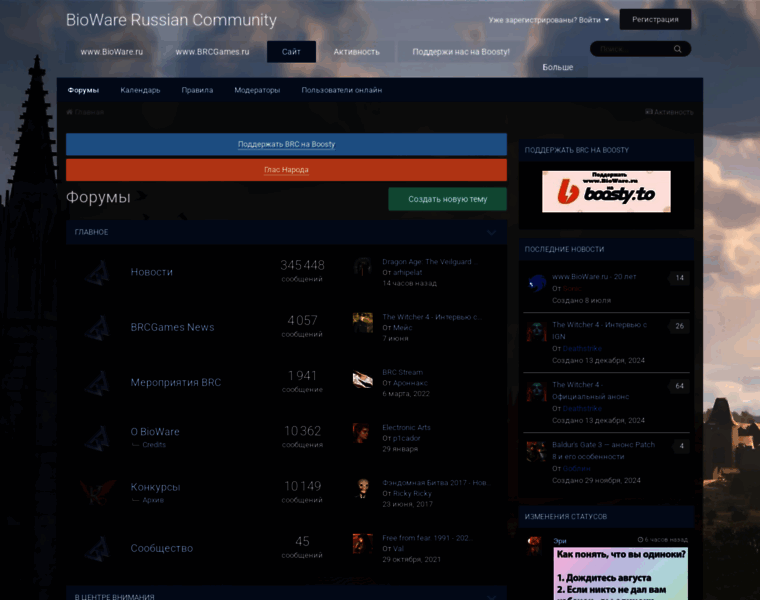
Task: Collapse the ГЛАВНОЕ category chevron
Action: (x=491, y=233)
